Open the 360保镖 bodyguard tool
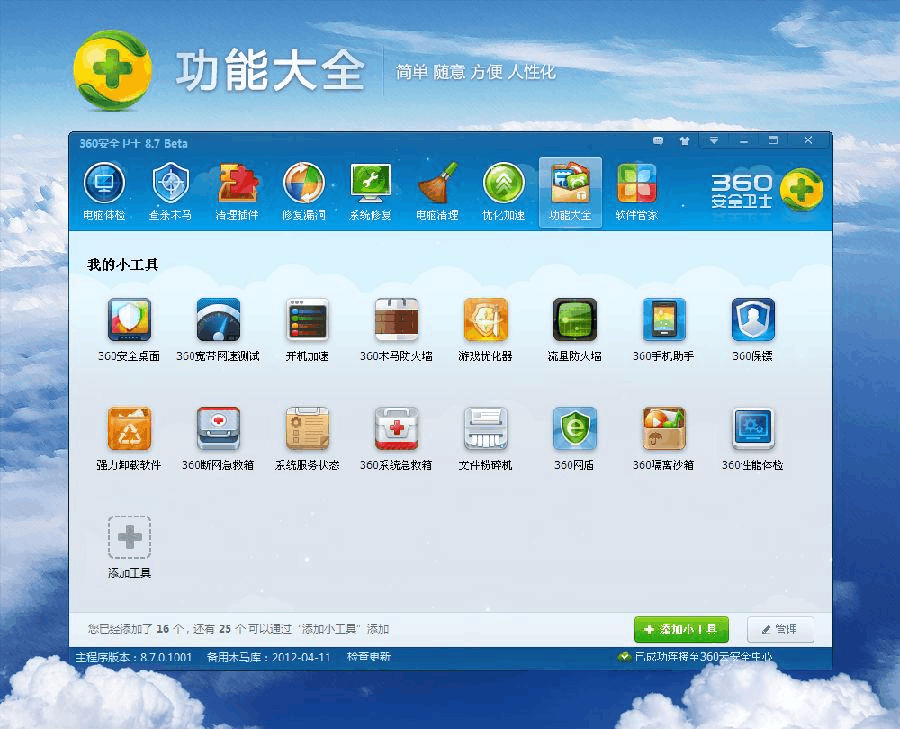Viewport: 900px width, 729px height. point(752,329)
